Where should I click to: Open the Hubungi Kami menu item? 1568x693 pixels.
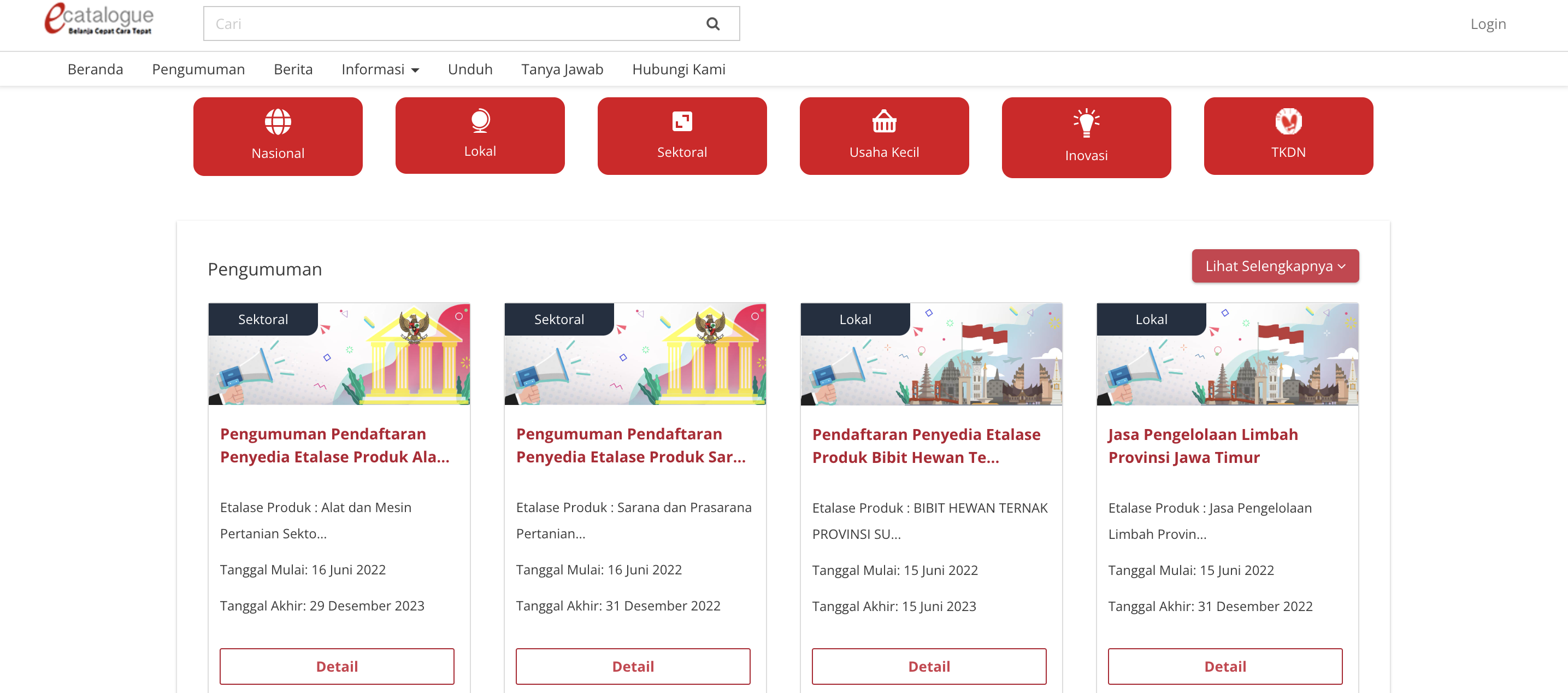(678, 69)
